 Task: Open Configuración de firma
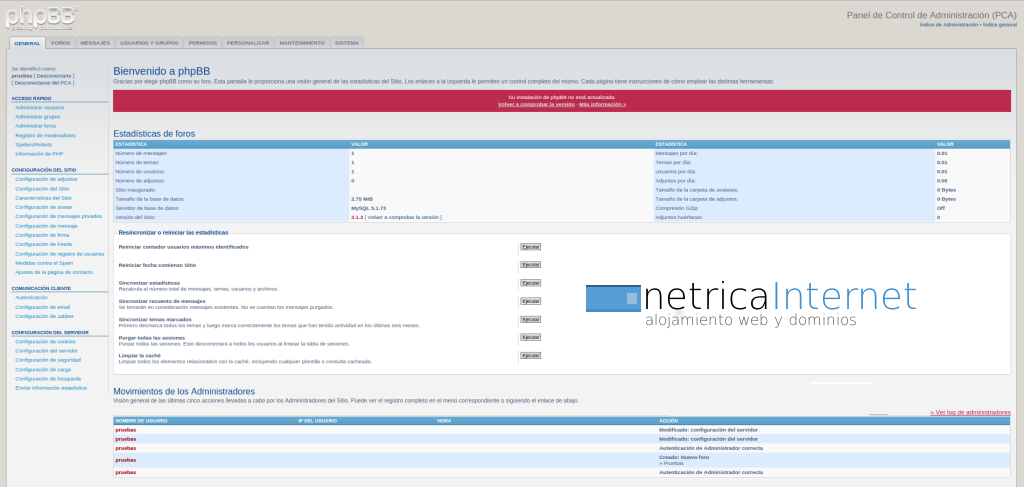pyautogui.click(x=42, y=235)
